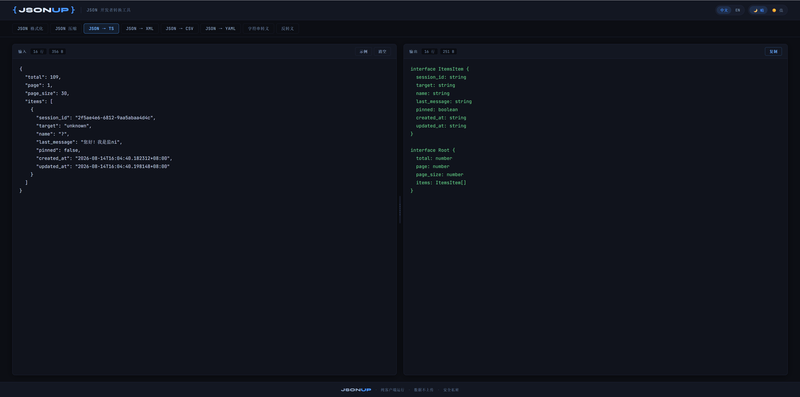Click the 复制 button in output panel

(x=773, y=52)
